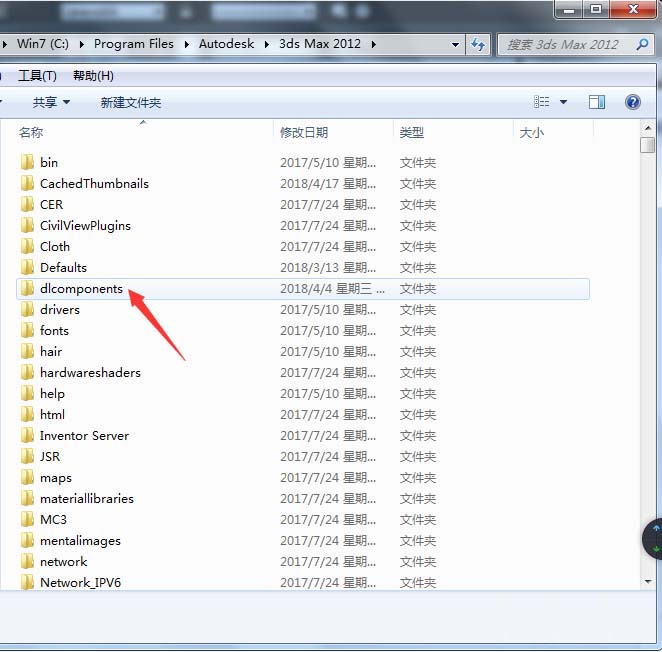Expand arrow after Win7 (C:) breadcrumb
The height and width of the screenshot is (652, 662).
(81, 44)
